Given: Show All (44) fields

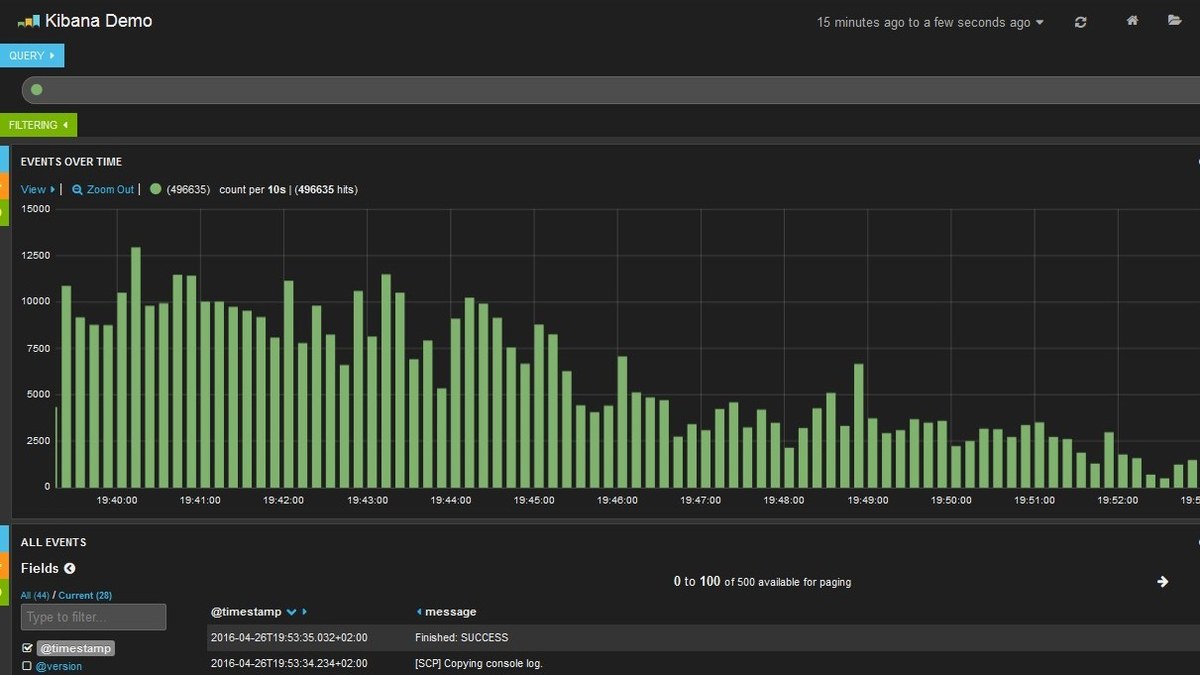Looking at the screenshot, I should point(35,595).
